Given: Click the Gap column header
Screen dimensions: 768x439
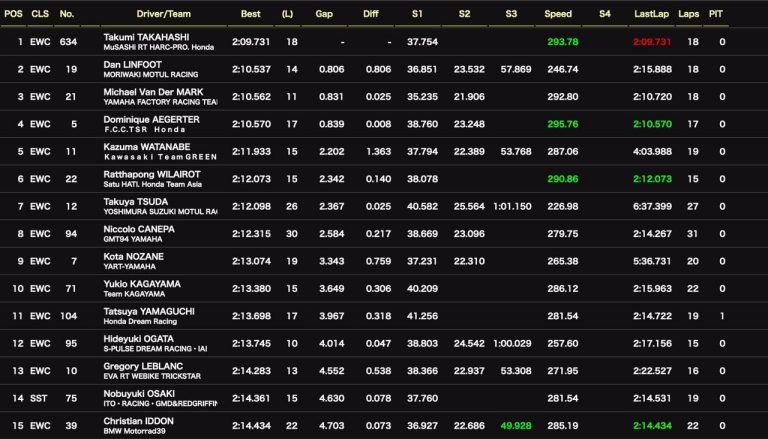Looking at the screenshot, I should tap(324, 14).
